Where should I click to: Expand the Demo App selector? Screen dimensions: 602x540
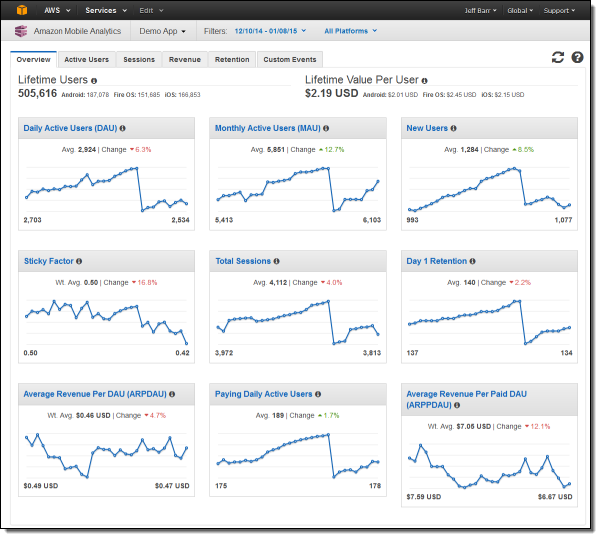point(162,31)
